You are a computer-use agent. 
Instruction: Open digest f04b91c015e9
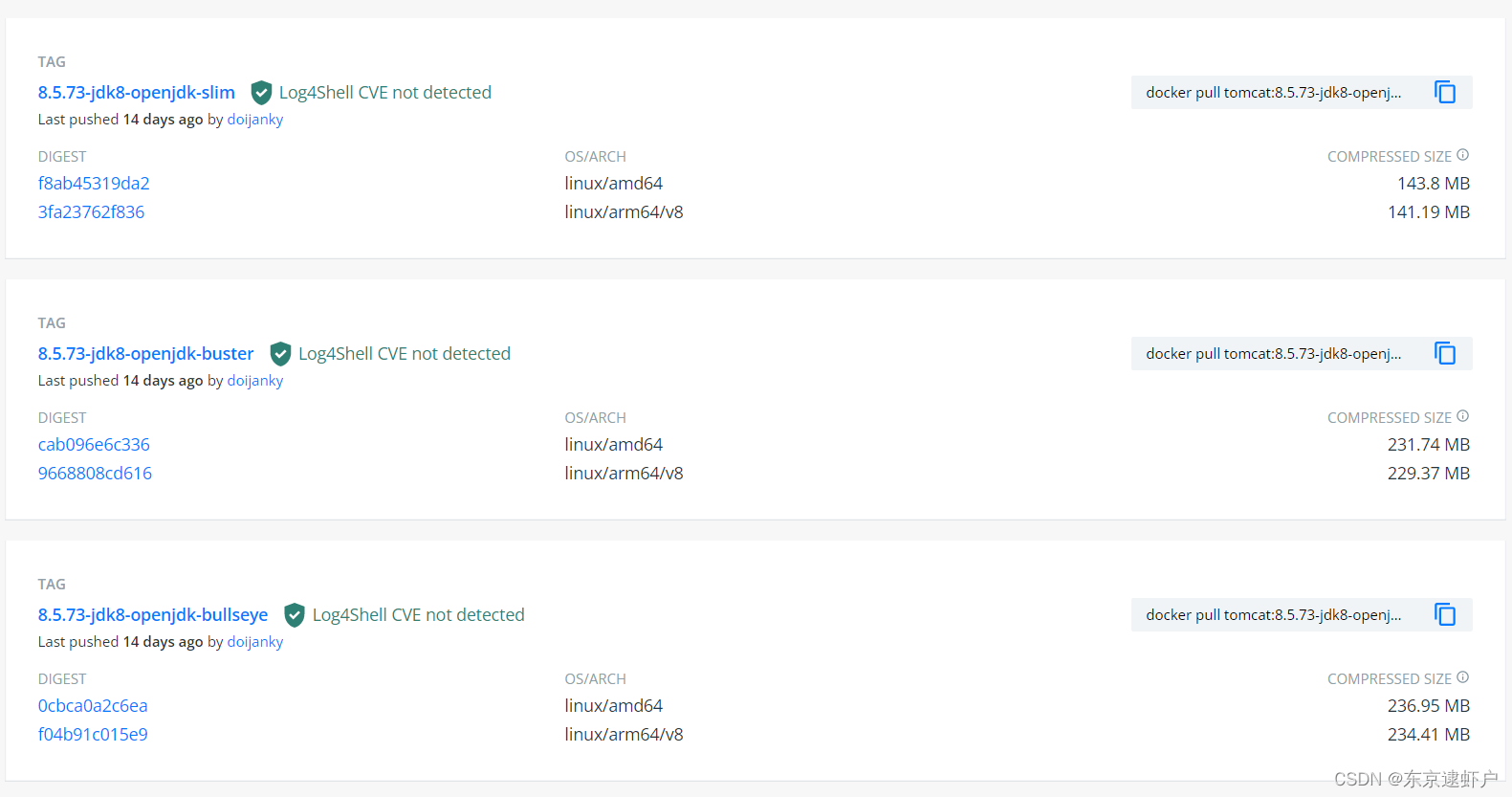click(93, 735)
